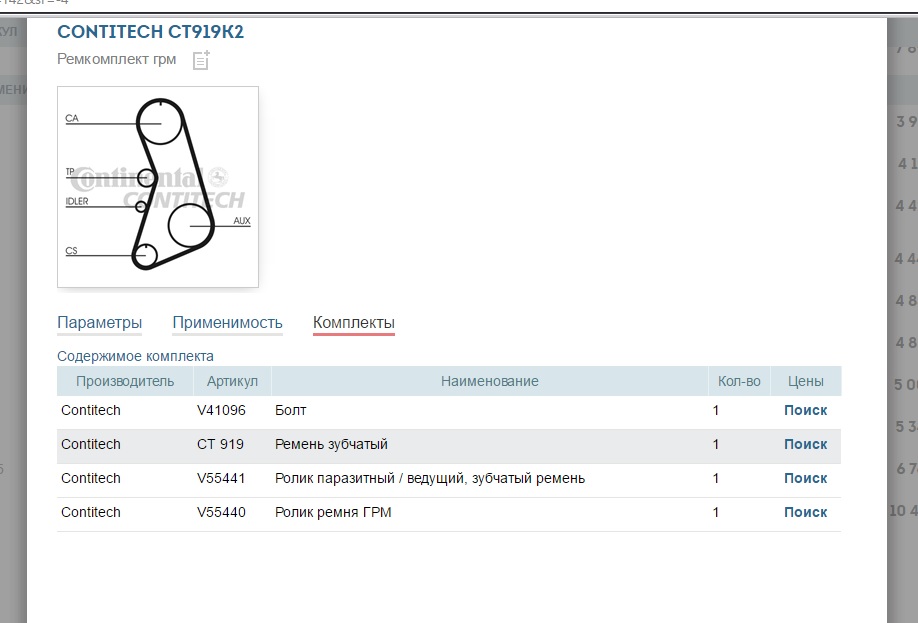Select article number V55441
The image size is (918, 623).
pos(221,478)
